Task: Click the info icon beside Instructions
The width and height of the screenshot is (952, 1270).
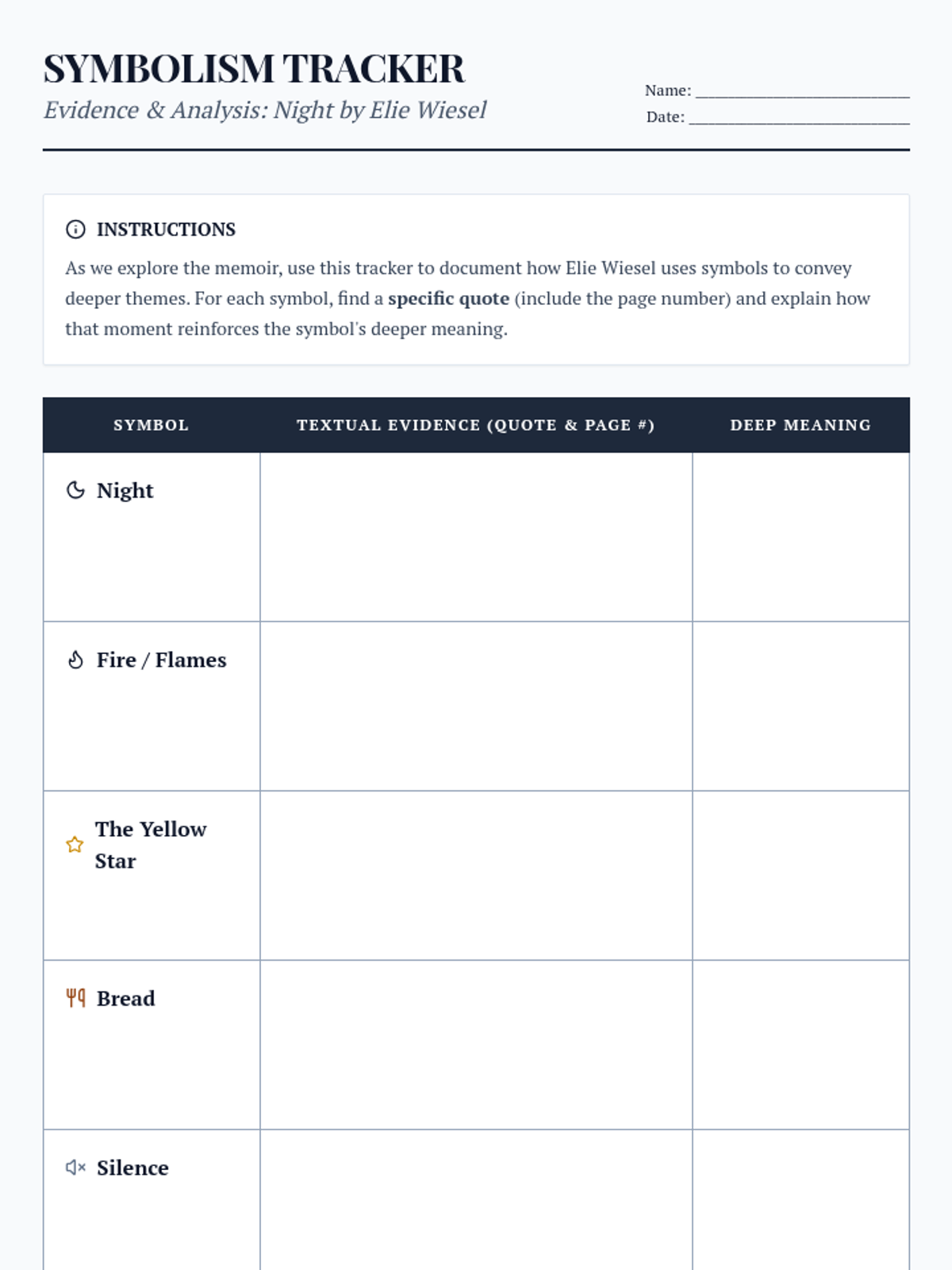Action: click(75, 229)
